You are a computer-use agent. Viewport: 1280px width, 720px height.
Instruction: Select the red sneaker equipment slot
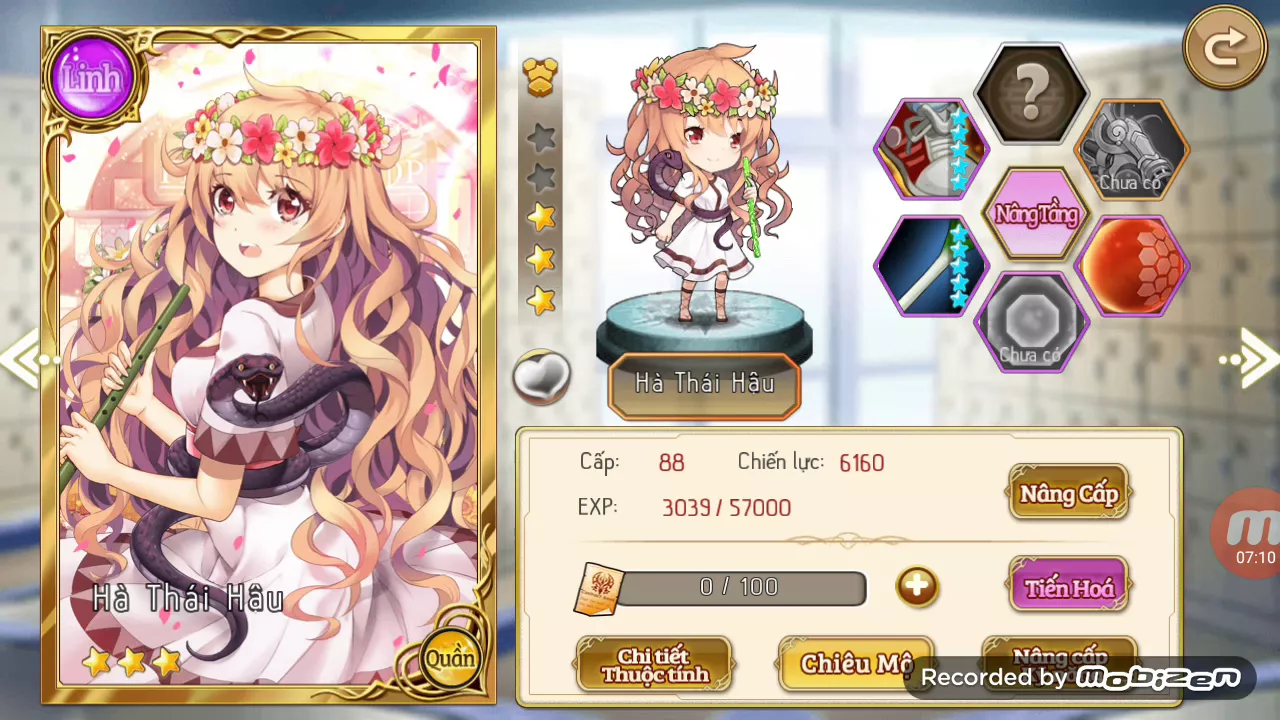point(931,149)
